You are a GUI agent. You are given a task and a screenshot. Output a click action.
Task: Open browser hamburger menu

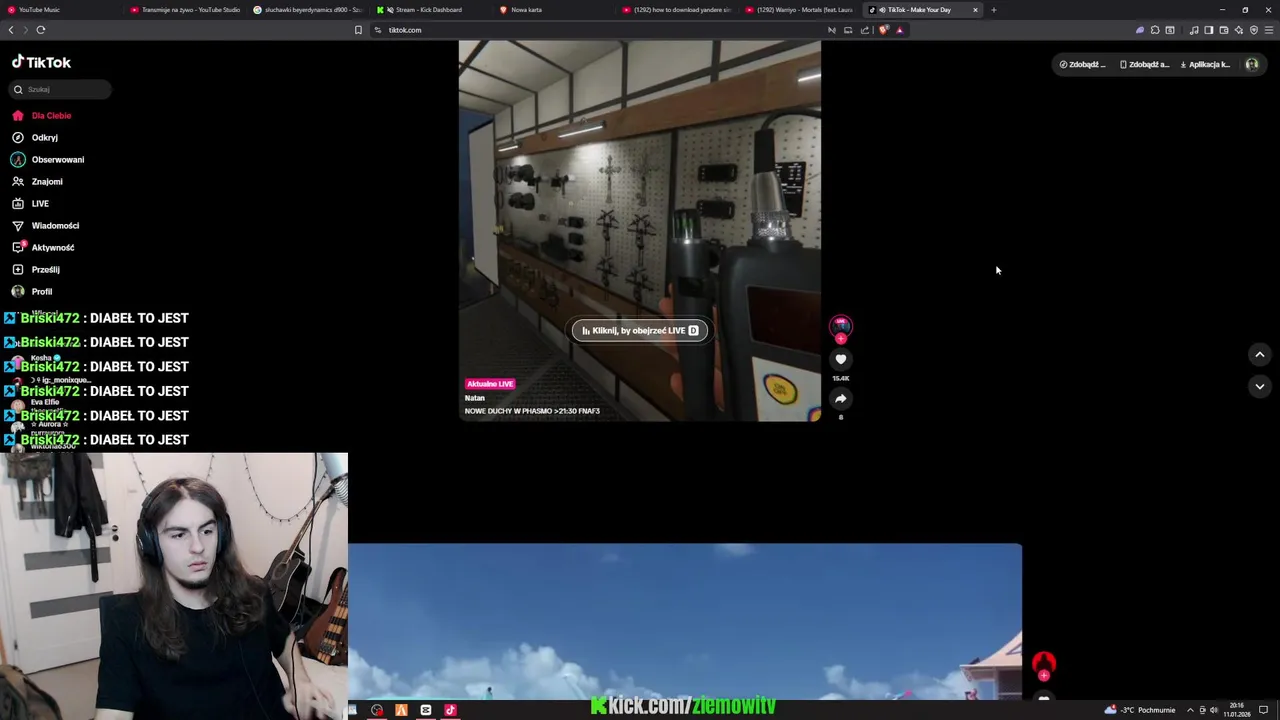coord(1269,30)
